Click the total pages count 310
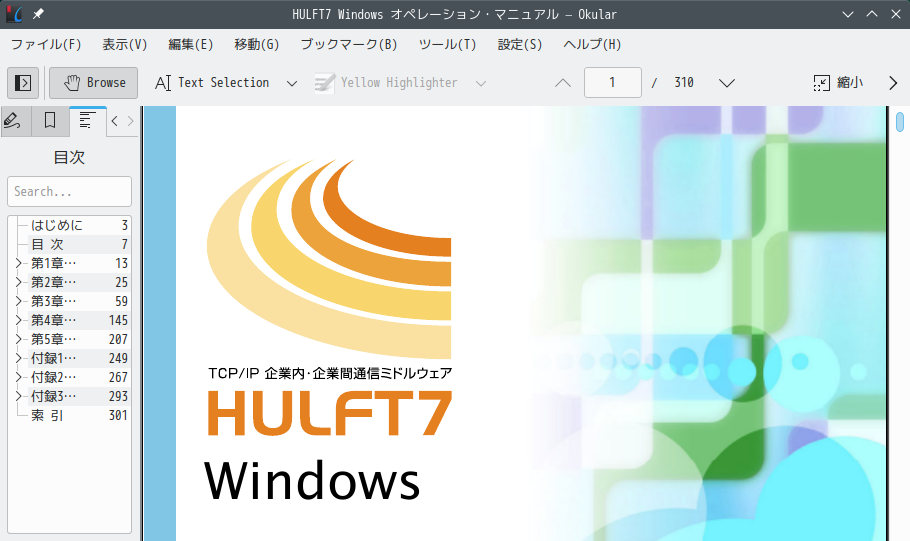Screen dimensions: 910x541 point(684,83)
